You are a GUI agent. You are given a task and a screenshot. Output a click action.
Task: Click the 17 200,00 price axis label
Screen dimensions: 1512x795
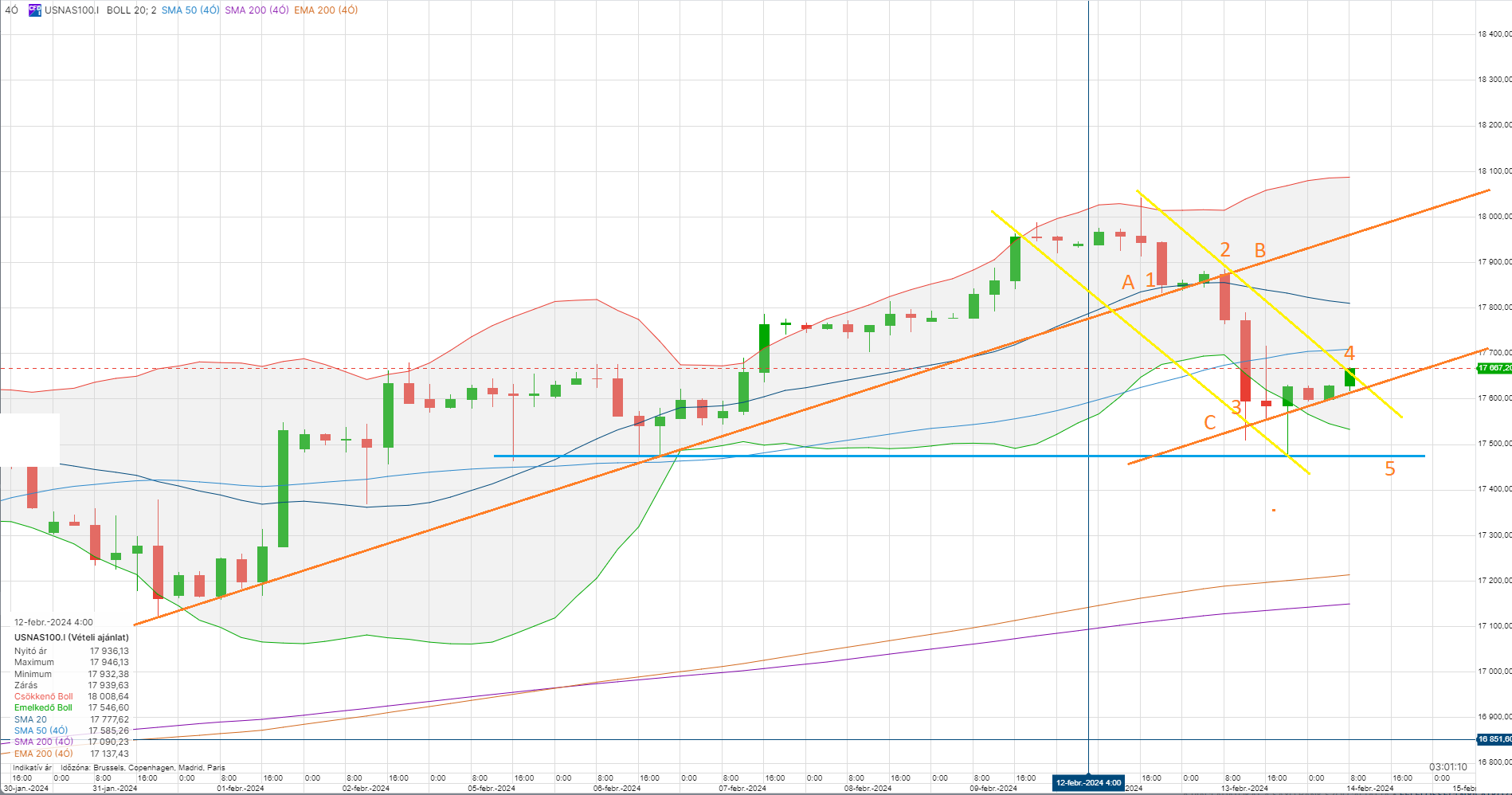1494,580
